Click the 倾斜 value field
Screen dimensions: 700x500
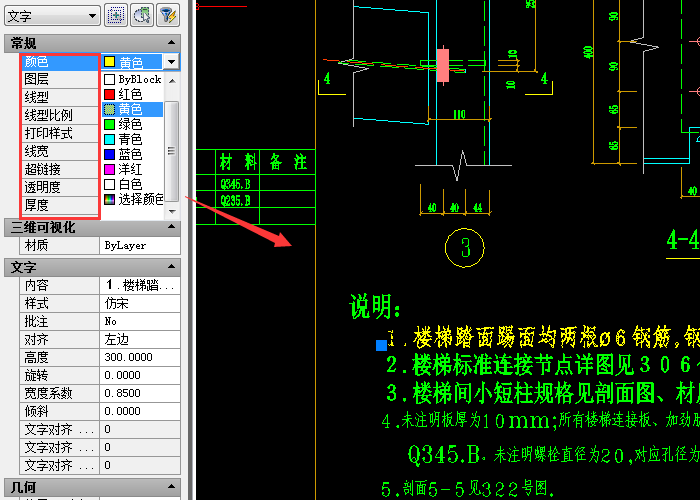point(140,411)
